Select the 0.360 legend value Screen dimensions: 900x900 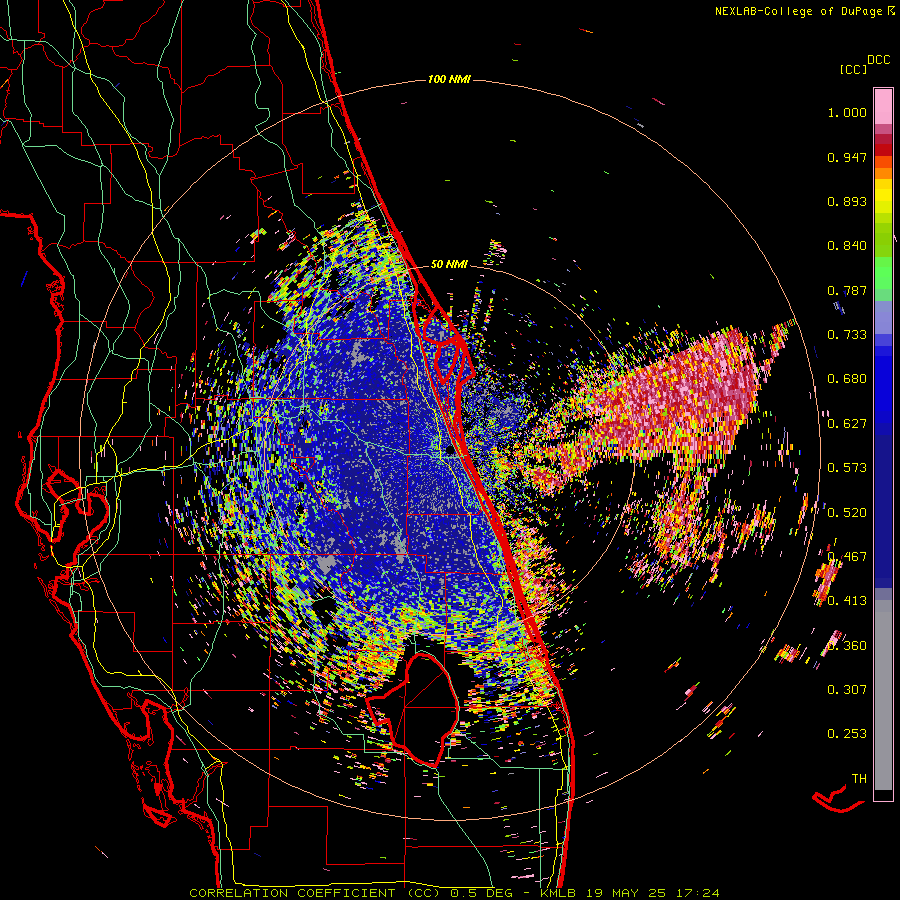point(847,645)
